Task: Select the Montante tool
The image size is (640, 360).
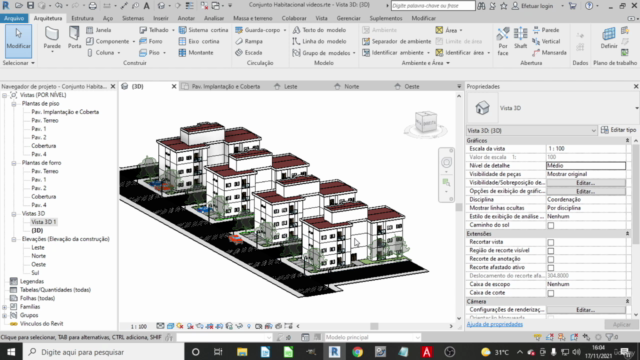Action: (x=196, y=53)
